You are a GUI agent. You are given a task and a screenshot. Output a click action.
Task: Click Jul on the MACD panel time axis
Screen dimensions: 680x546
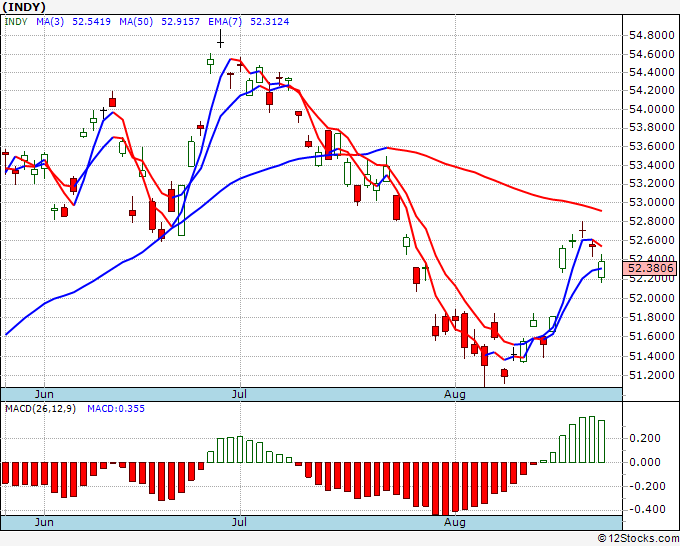(x=239, y=522)
